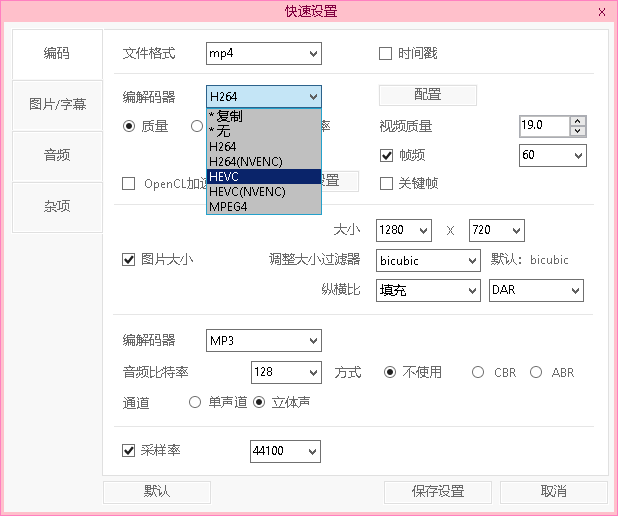Open the 音频比特率 128 dropdown
The height and width of the screenshot is (516, 618).
point(286,372)
